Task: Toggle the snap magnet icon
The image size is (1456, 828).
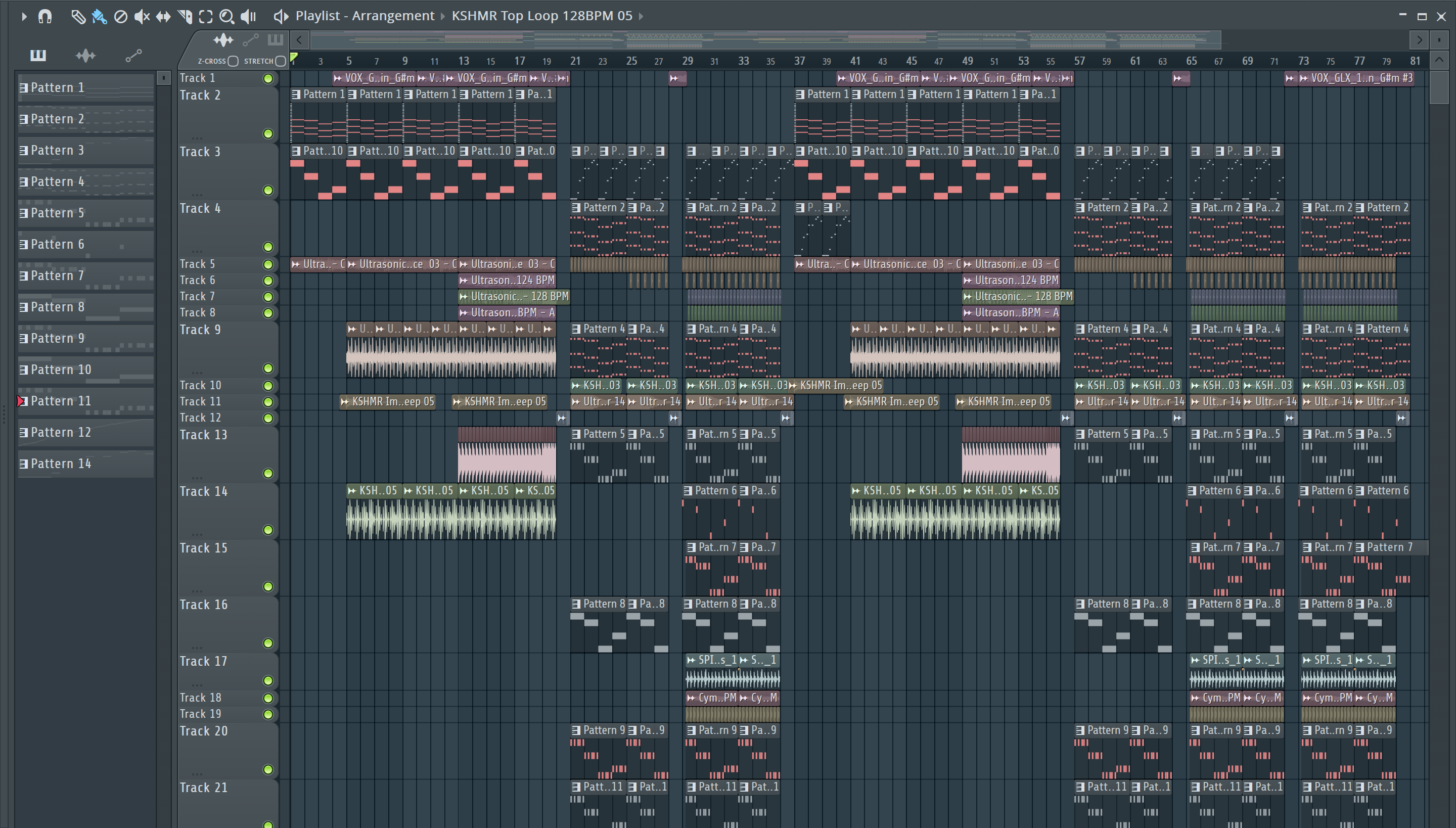Action: tap(45, 17)
